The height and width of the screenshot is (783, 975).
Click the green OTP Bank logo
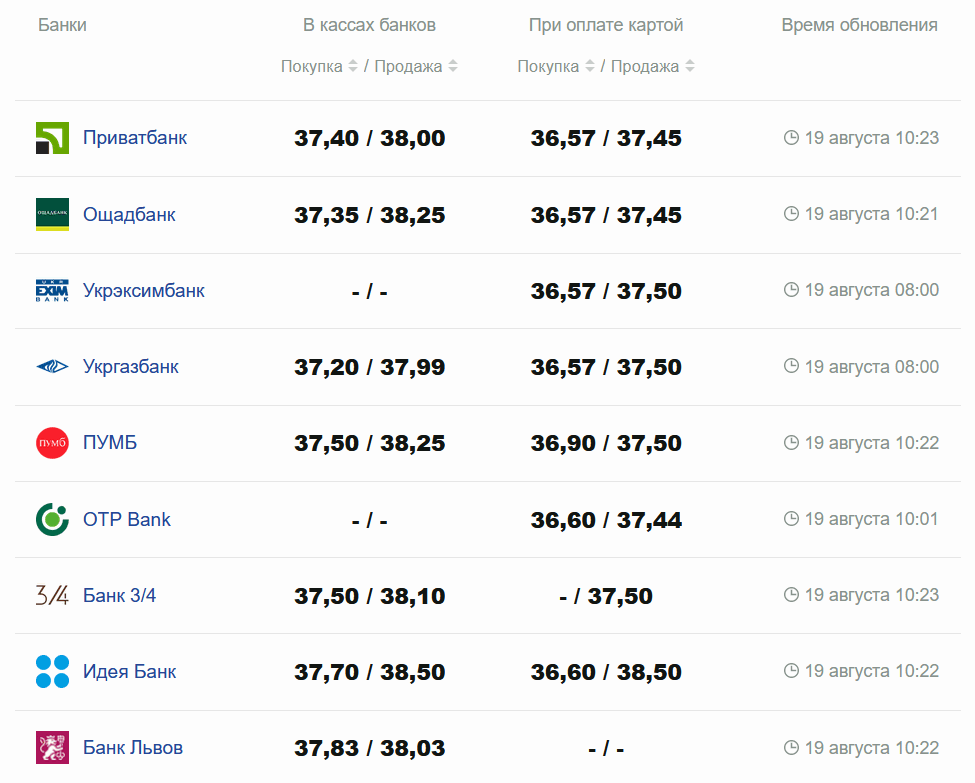[52, 519]
